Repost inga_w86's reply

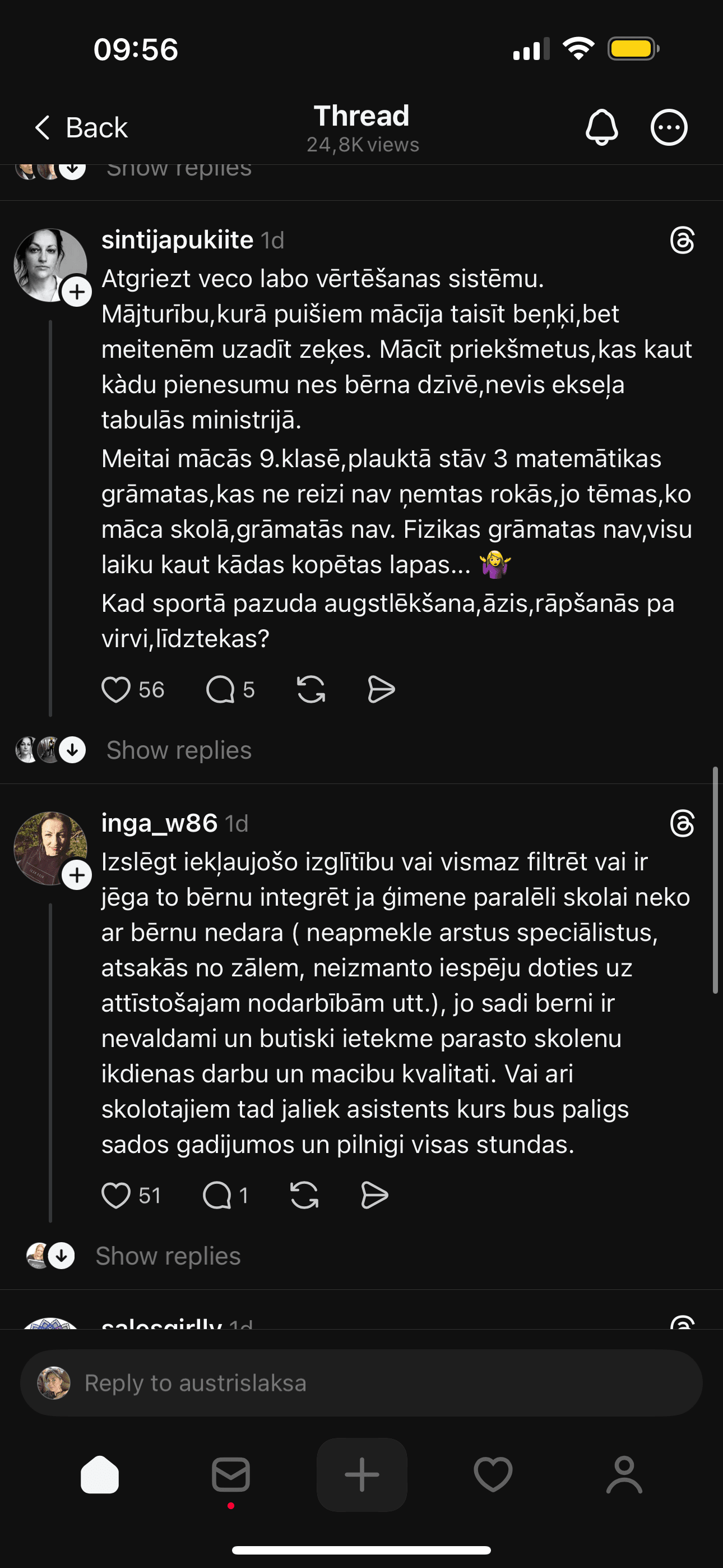point(304,1195)
